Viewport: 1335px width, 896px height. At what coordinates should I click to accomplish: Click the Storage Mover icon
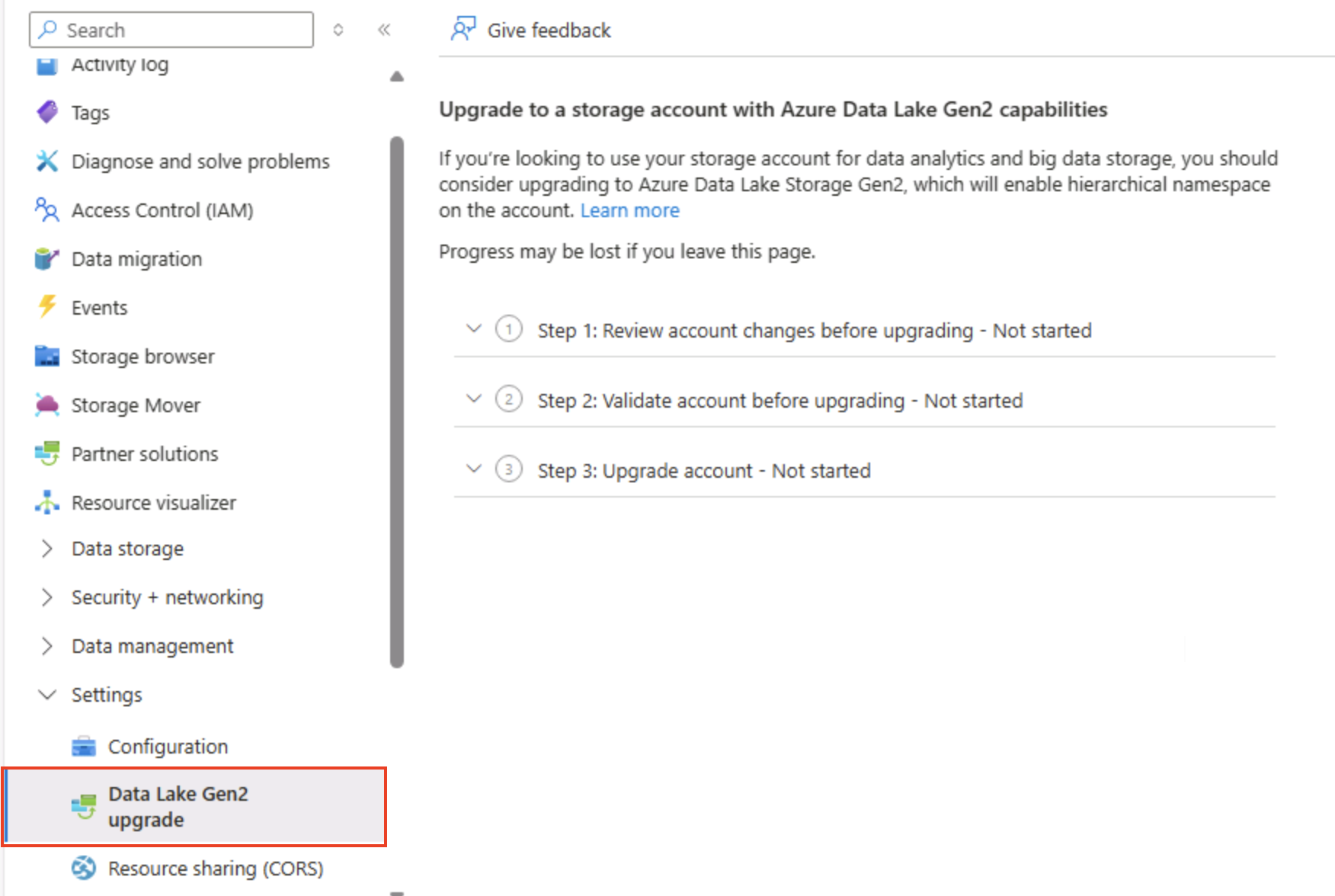[x=46, y=405]
